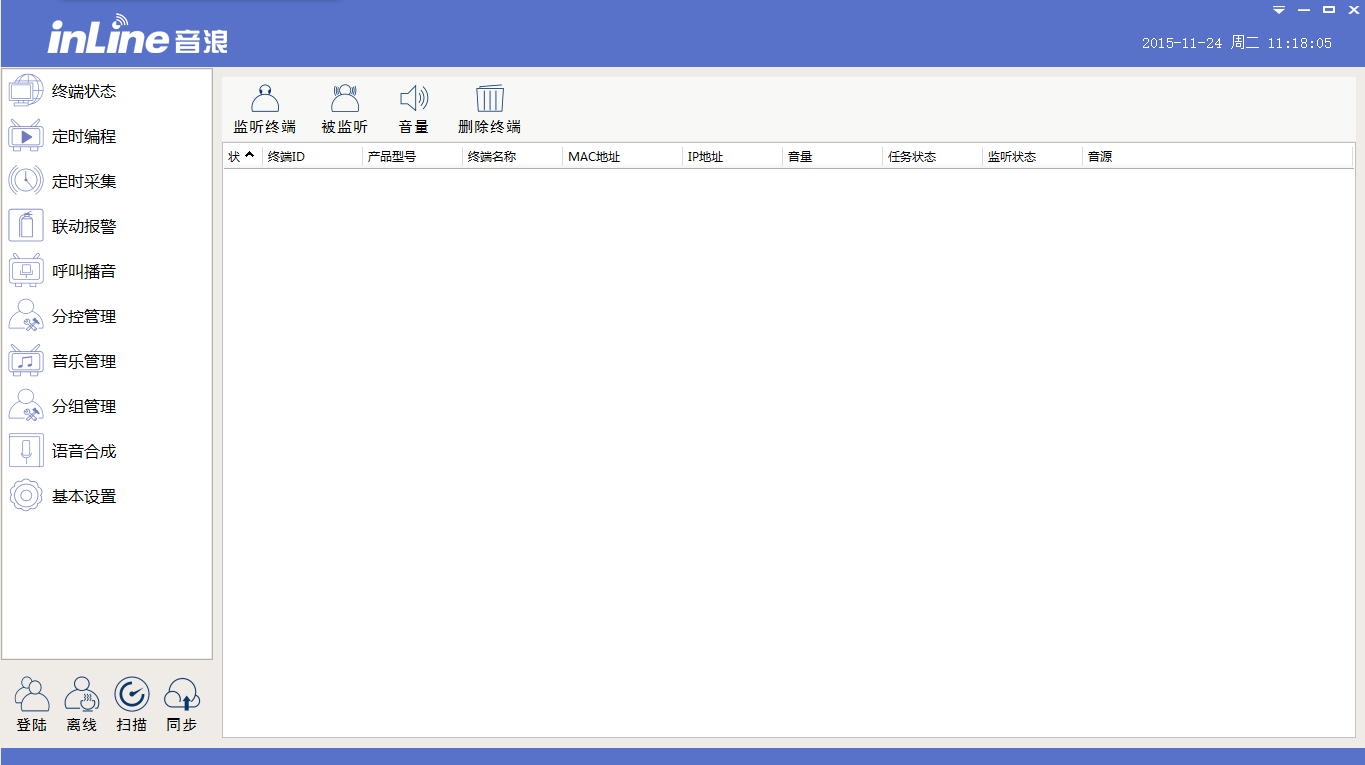Sort by 终端ID column header

tap(312, 157)
